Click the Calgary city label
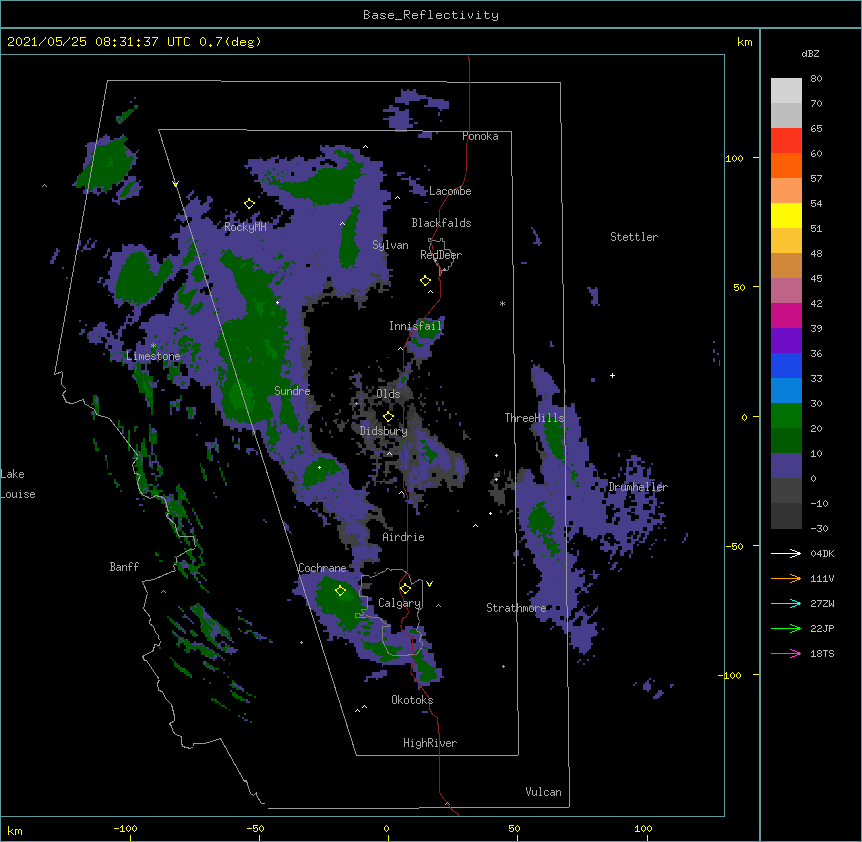862x842 pixels. click(x=399, y=603)
